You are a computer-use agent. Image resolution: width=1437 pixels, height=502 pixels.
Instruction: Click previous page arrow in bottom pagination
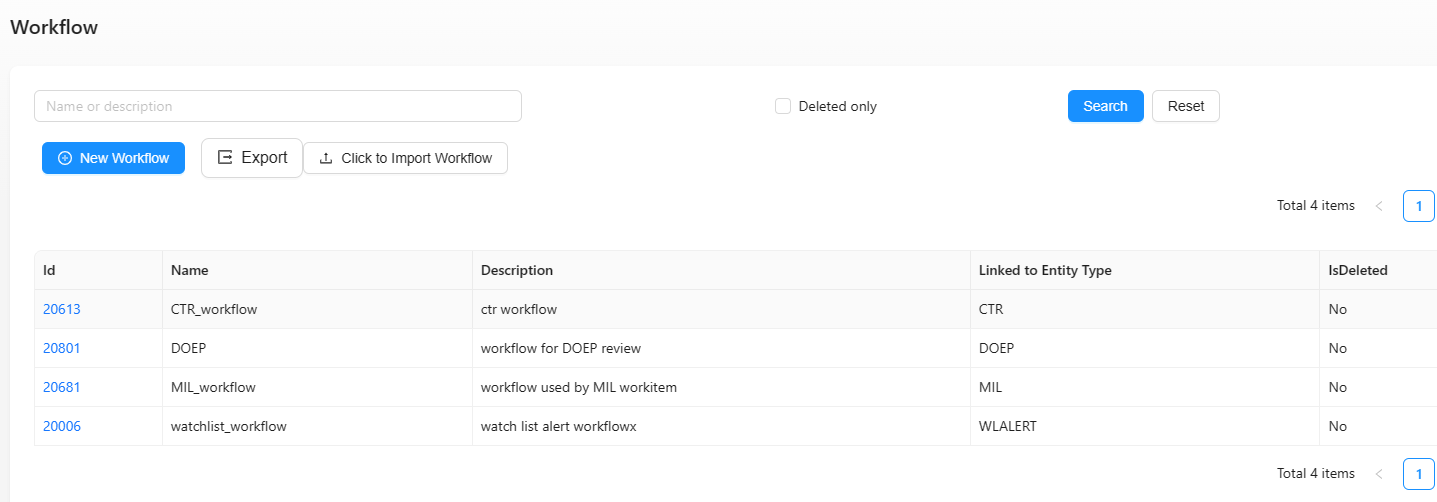pos(1379,474)
